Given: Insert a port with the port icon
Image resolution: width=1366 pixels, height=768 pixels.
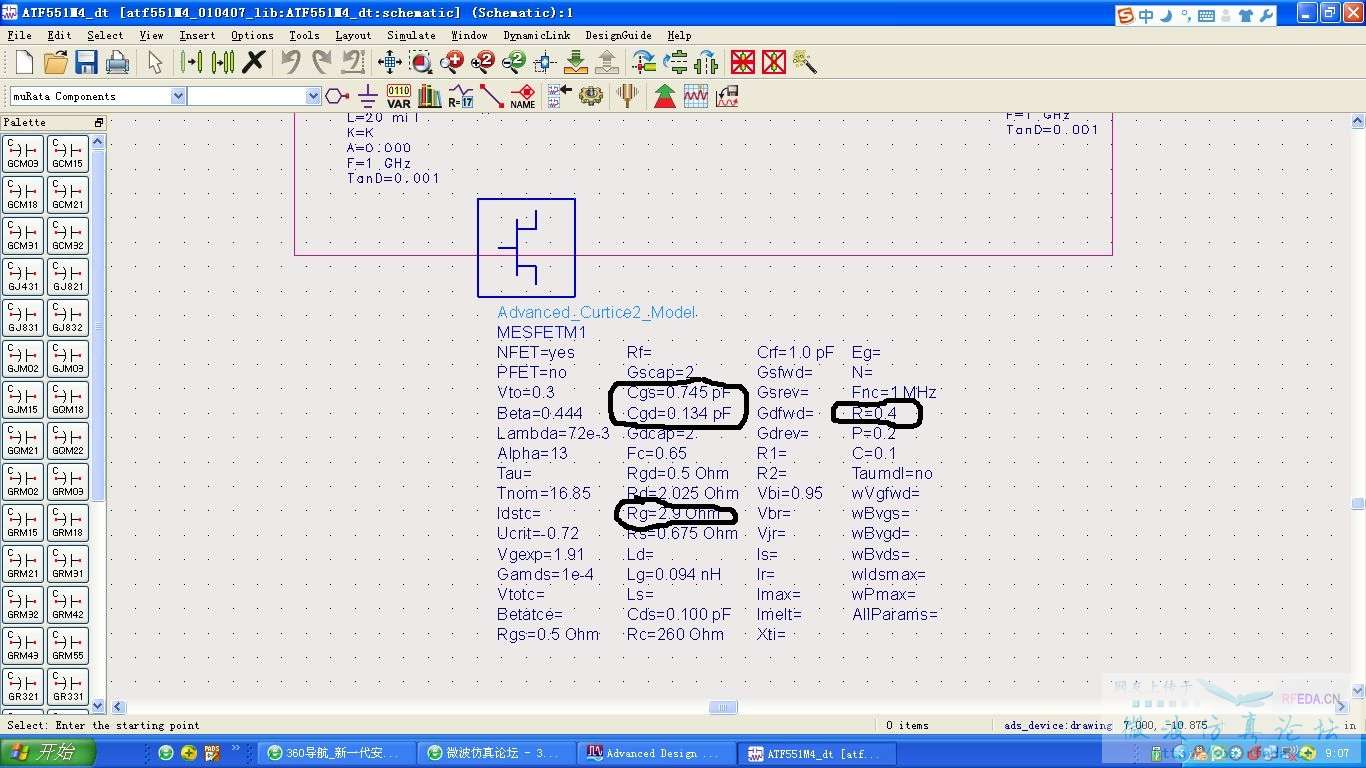Looking at the screenshot, I should [x=337, y=96].
